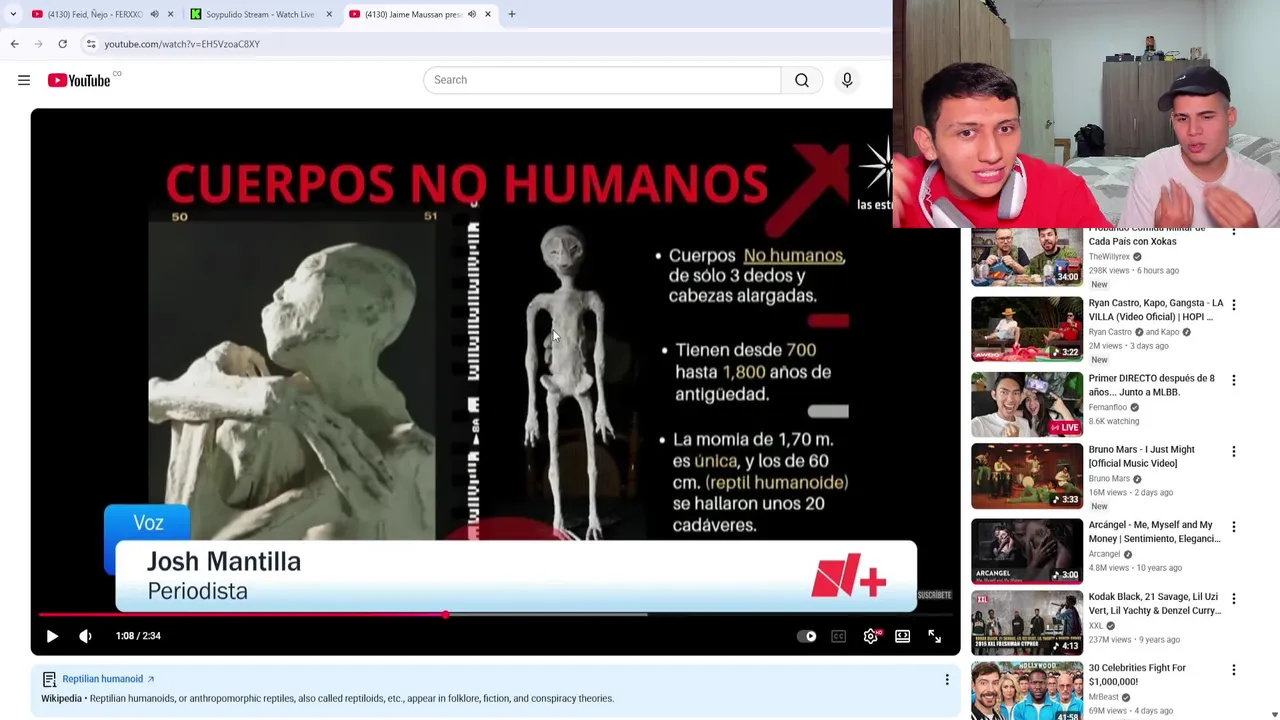Reload the current page
Screen dimensions: 1280x720
[63, 44]
